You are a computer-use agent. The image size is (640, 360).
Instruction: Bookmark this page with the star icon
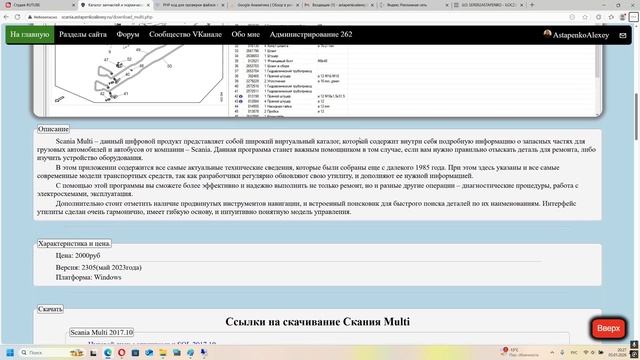(585, 17)
